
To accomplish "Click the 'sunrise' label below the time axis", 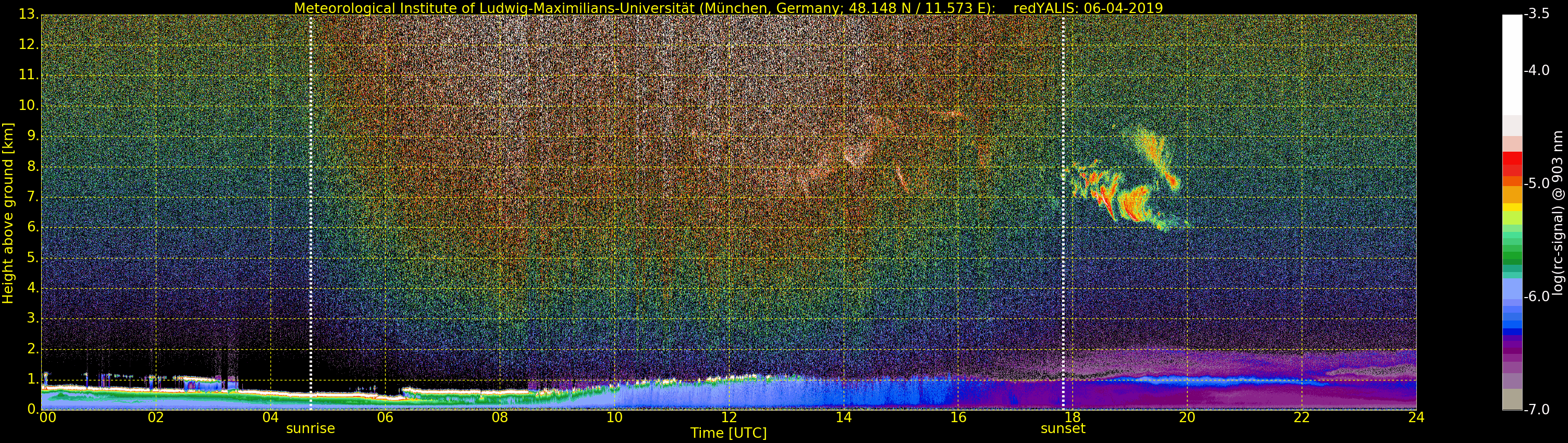I will point(311,428).
